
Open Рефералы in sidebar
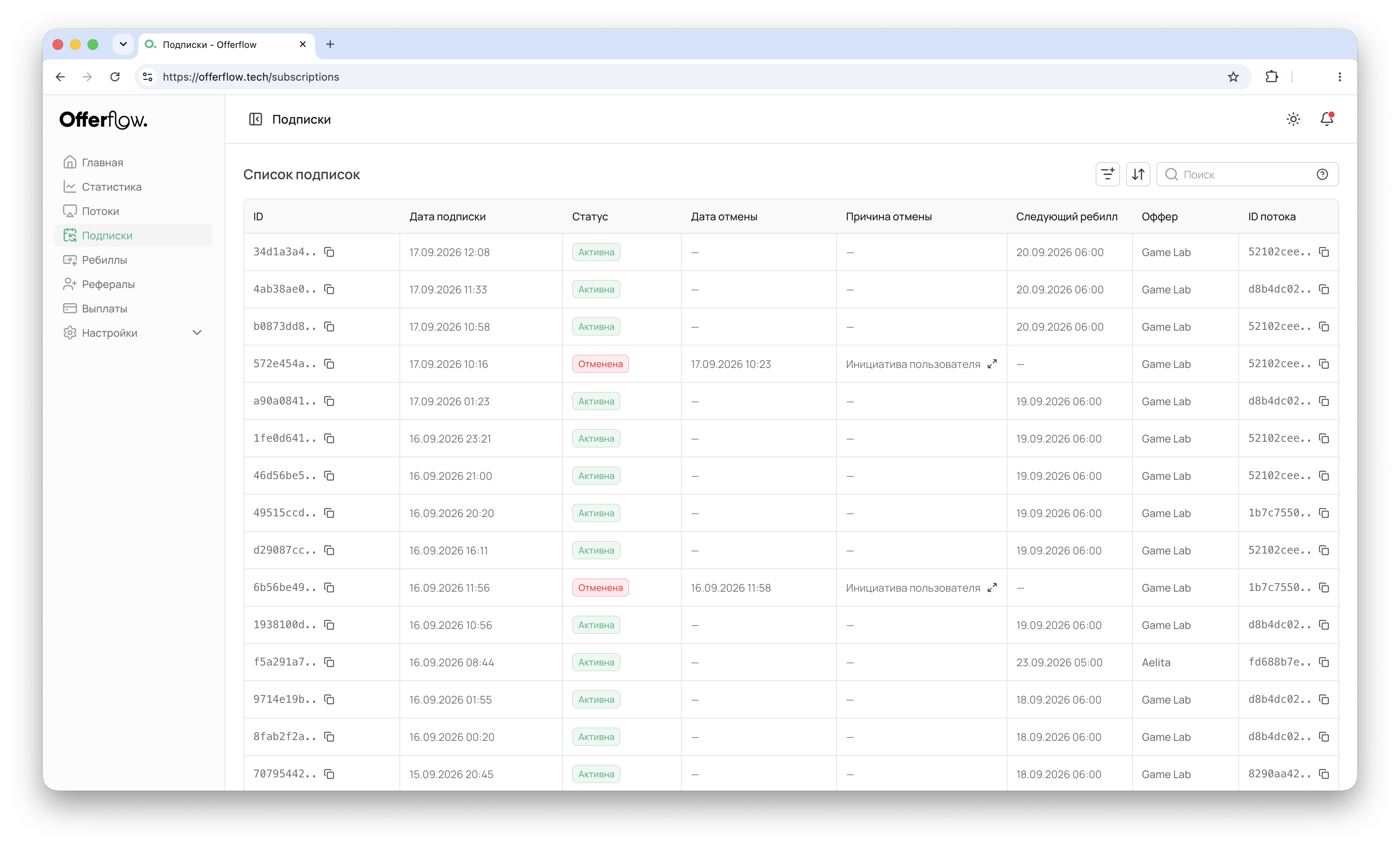(x=134, y=284)
